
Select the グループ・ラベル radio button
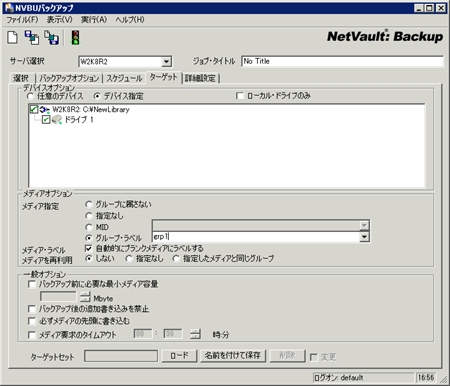tap(88, 238)
